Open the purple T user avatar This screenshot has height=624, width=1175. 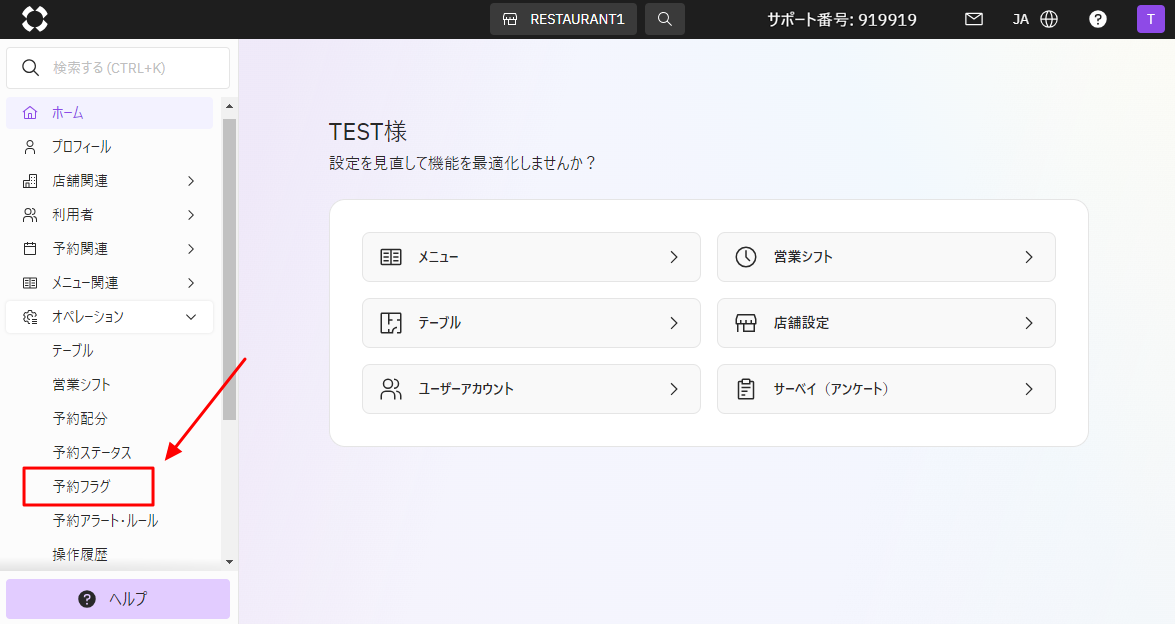tap(1150, 19)
